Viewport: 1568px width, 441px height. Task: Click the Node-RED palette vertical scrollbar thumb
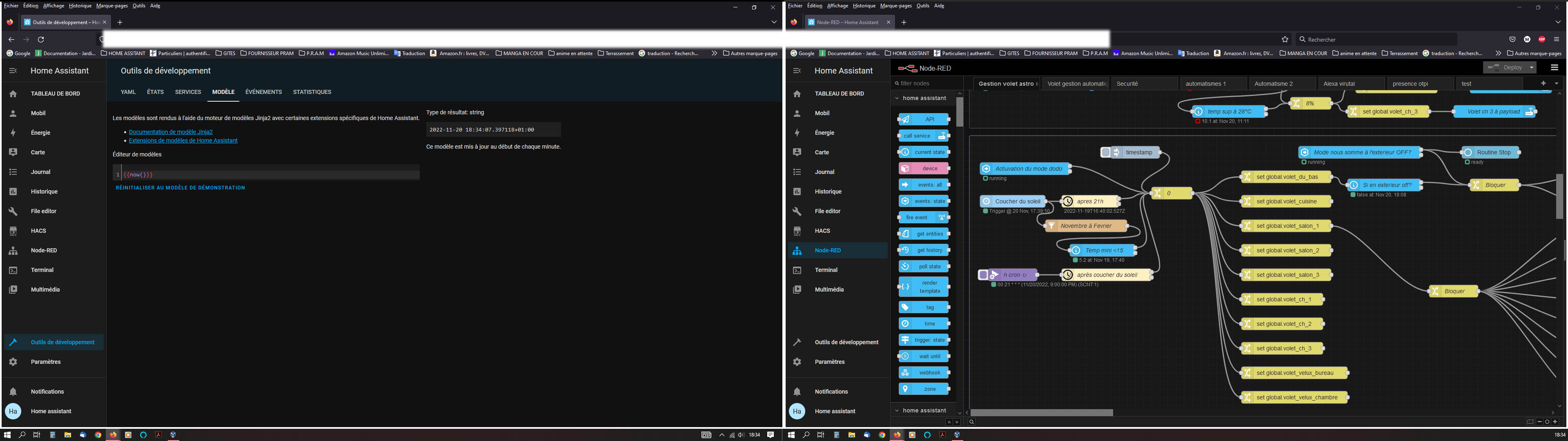(x=959, y=111)
